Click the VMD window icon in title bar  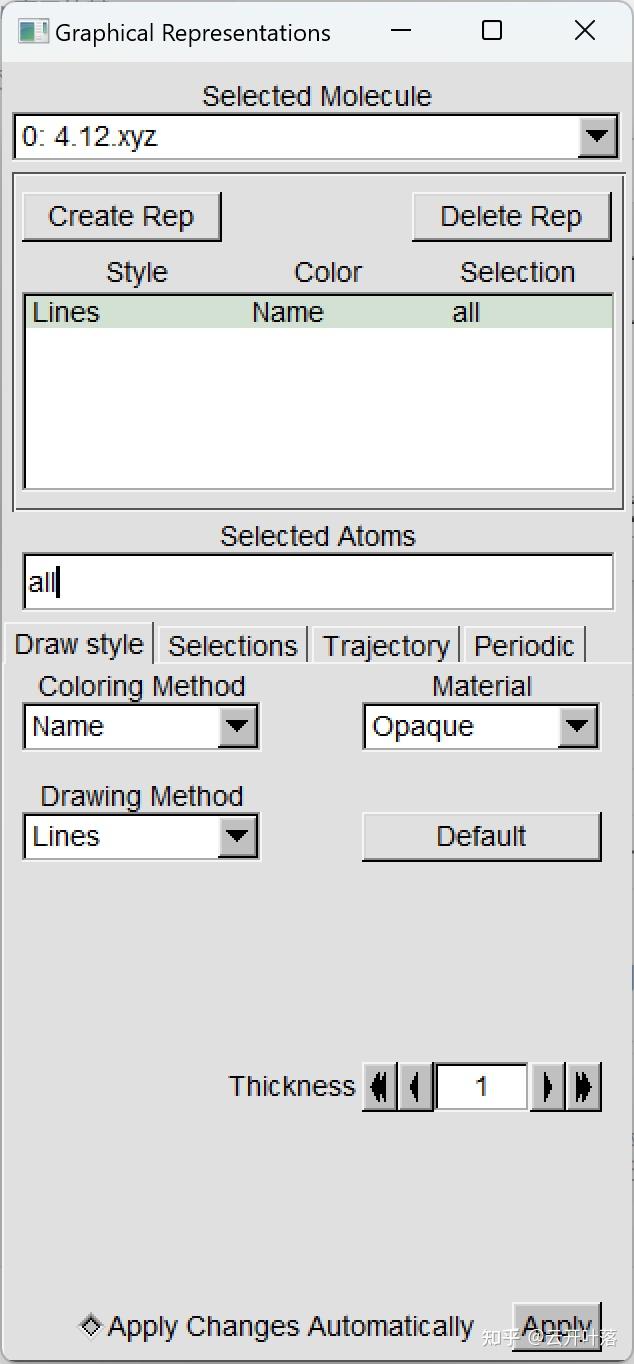click(x=33, y=32)
